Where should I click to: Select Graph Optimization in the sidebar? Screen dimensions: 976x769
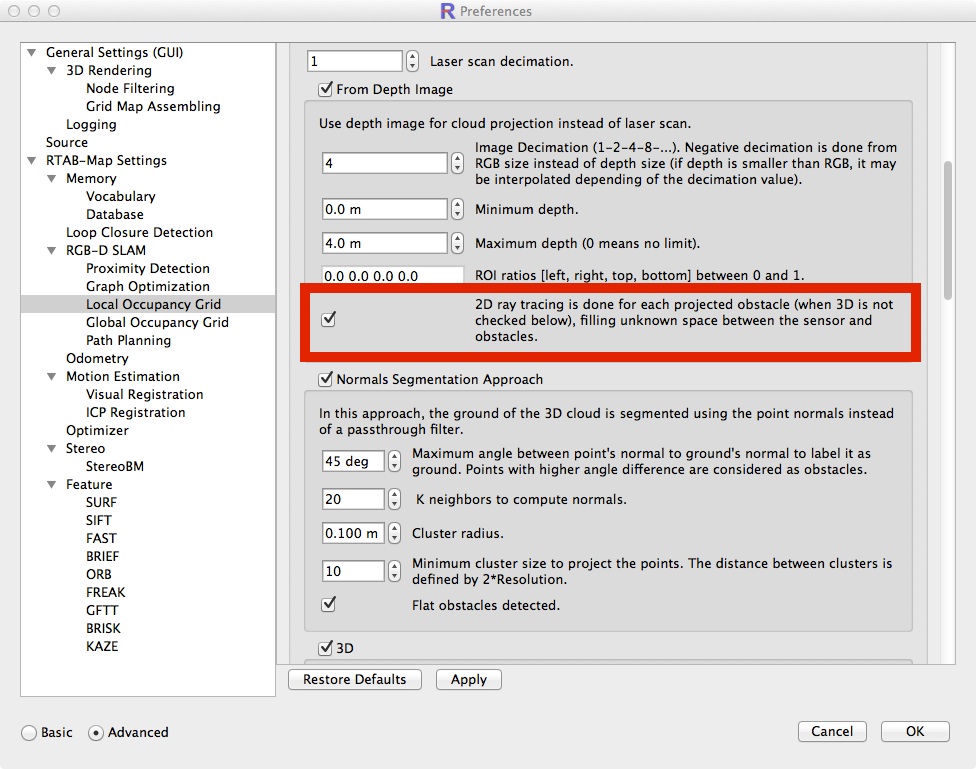[146, 287]
